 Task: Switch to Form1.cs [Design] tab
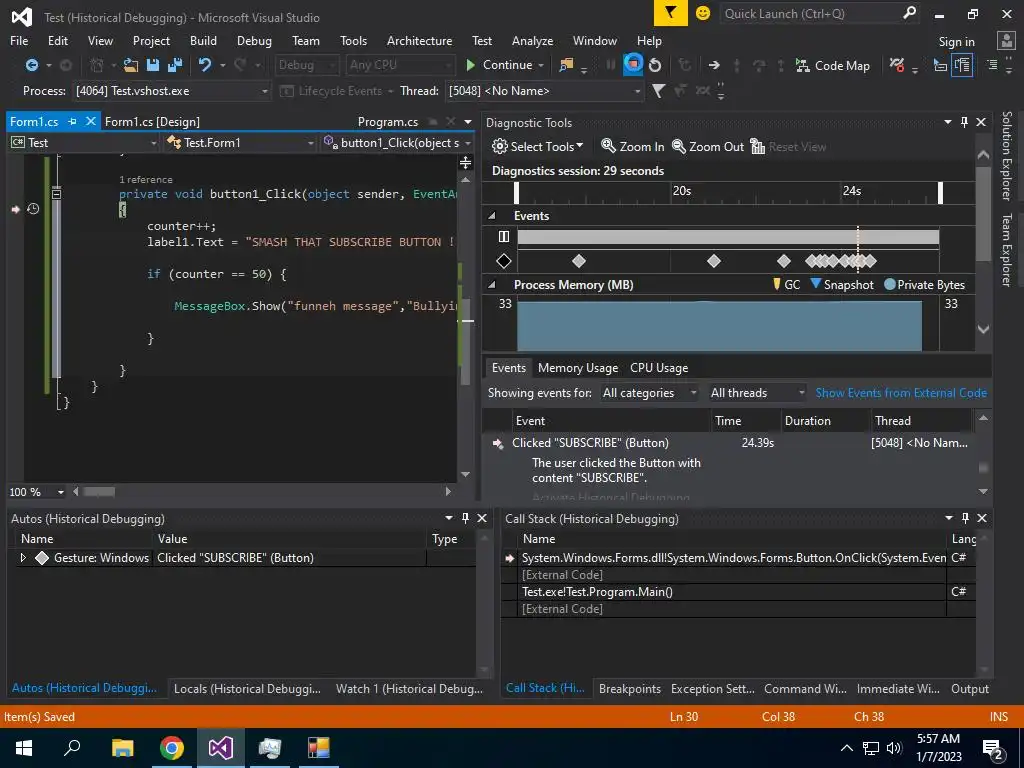152,121
